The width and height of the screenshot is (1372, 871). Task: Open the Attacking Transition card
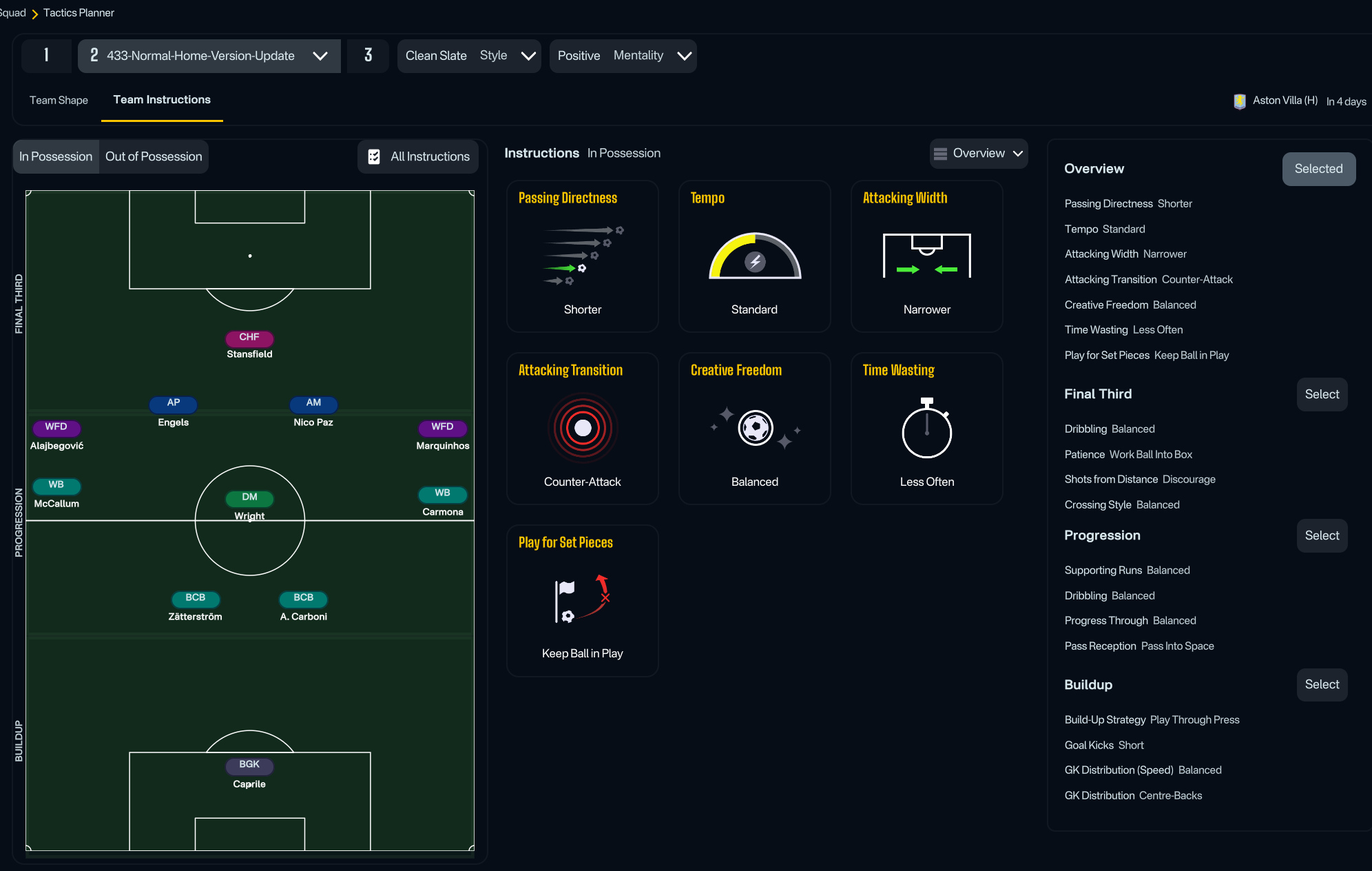coord(583,429)
